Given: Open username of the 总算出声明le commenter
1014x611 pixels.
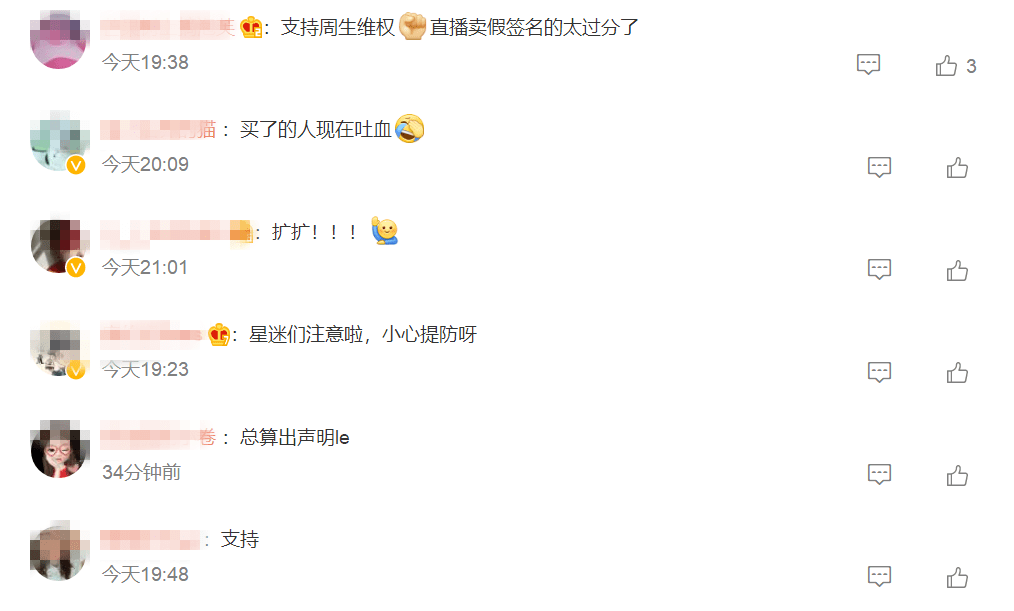Looking at the screenshot, I should (158, 437).
